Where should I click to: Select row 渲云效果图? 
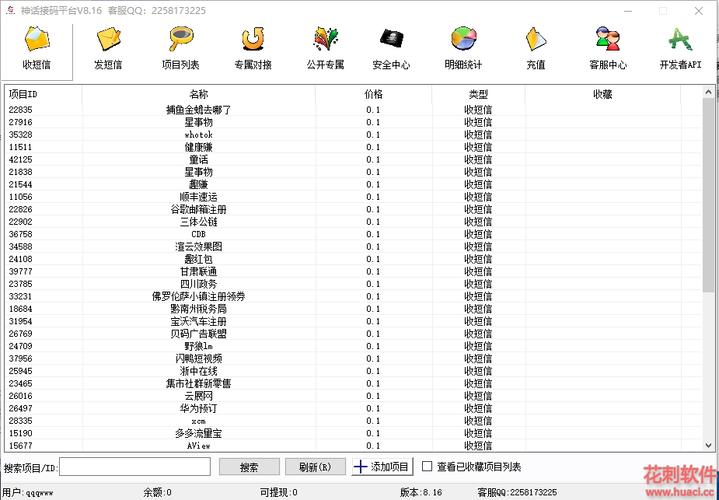(x=353, y=246)
